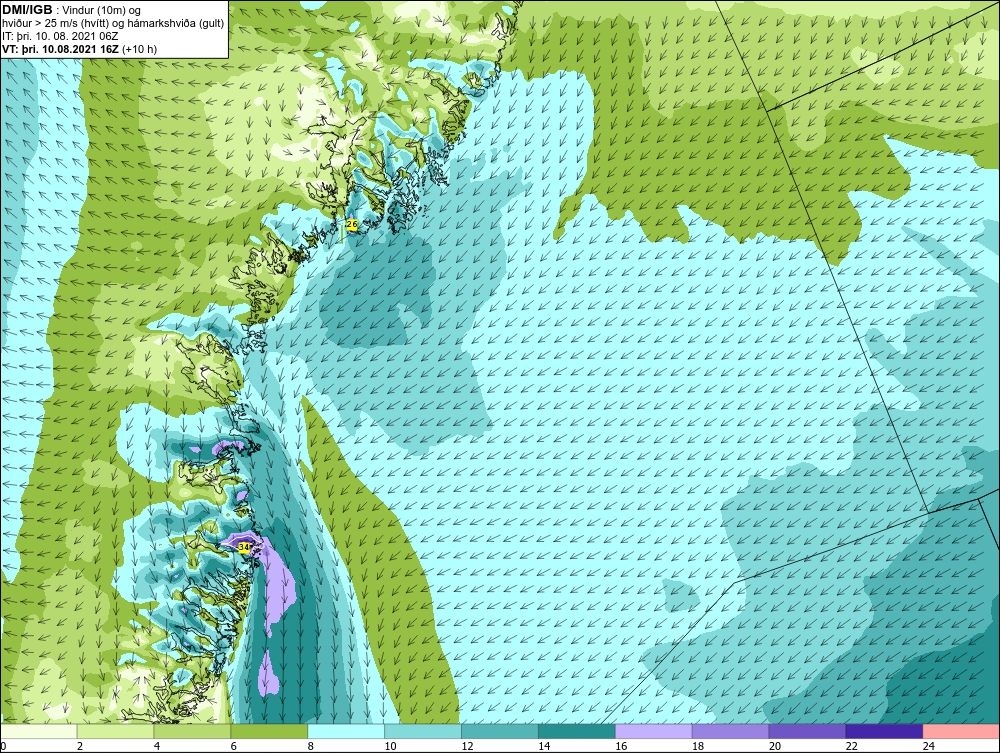Click the 16–18 m/s lavender legend swatch
The width and height of the screenshot is (1000, 753).
[x=654, y=731]
